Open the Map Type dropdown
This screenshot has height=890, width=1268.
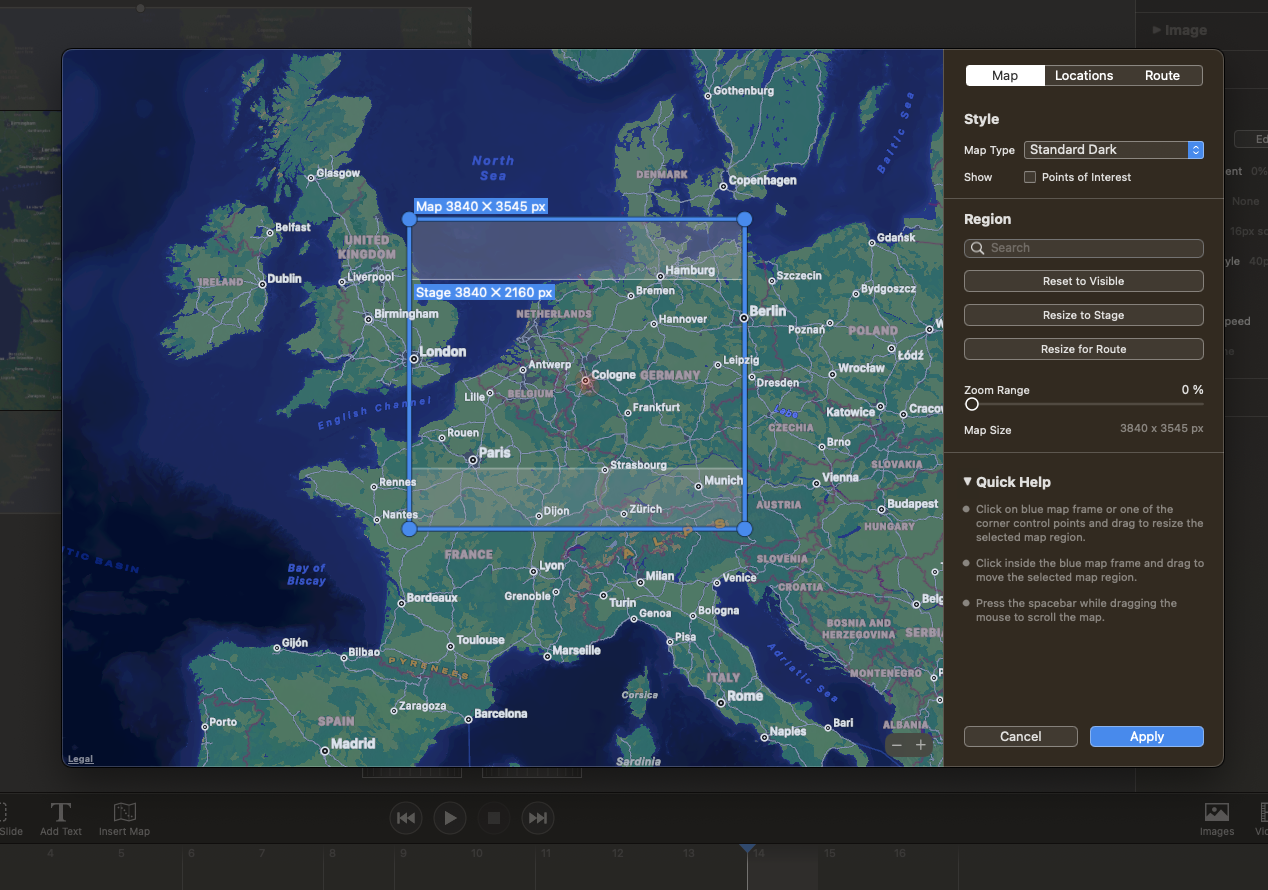click(x=1113, y=149)
